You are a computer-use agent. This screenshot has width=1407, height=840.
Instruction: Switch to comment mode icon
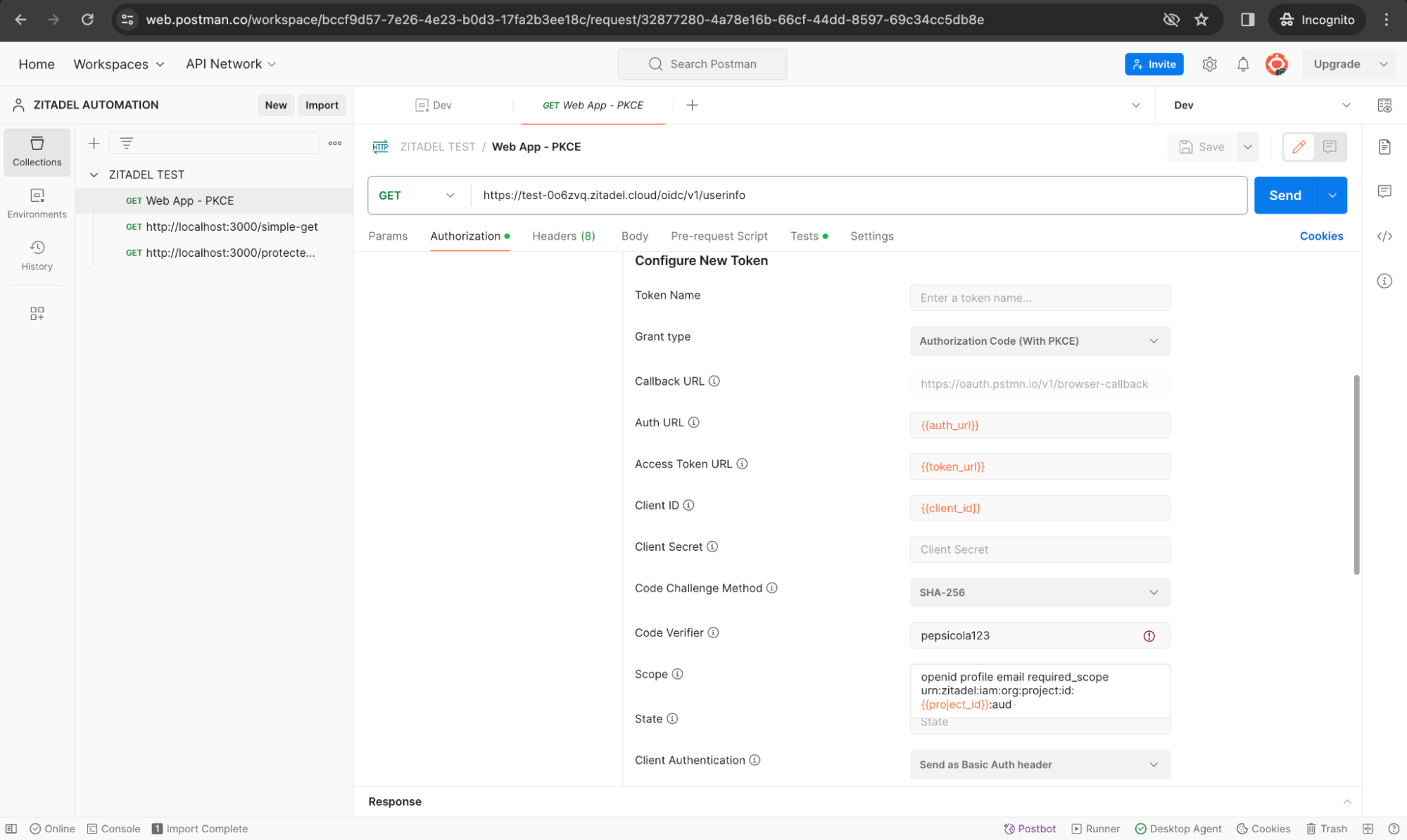[x=1330, y=147]
